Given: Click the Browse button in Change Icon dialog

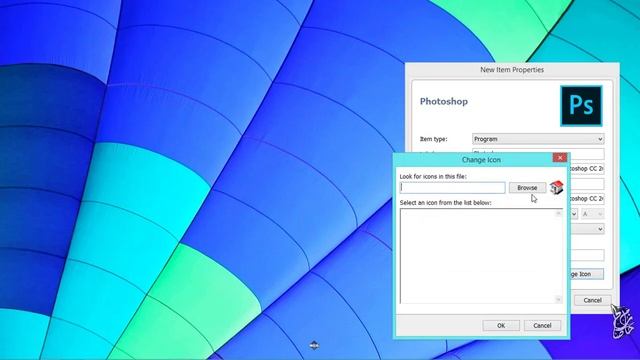Looking at the screenshot, I should pyautogui.click(x=527, y=188).
